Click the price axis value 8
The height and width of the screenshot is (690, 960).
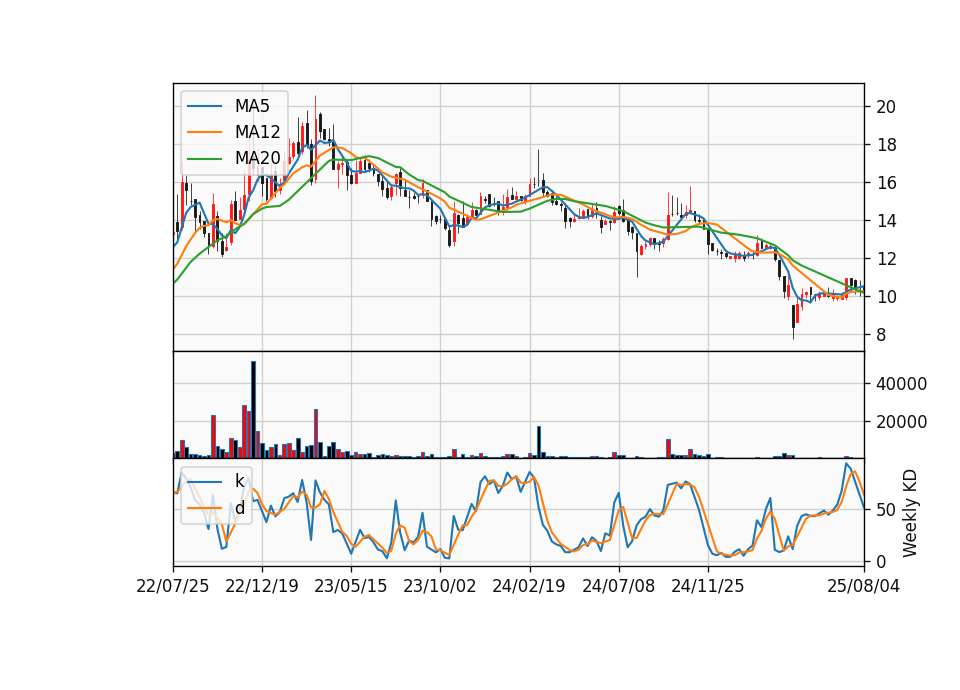click(x=881, y=335)
